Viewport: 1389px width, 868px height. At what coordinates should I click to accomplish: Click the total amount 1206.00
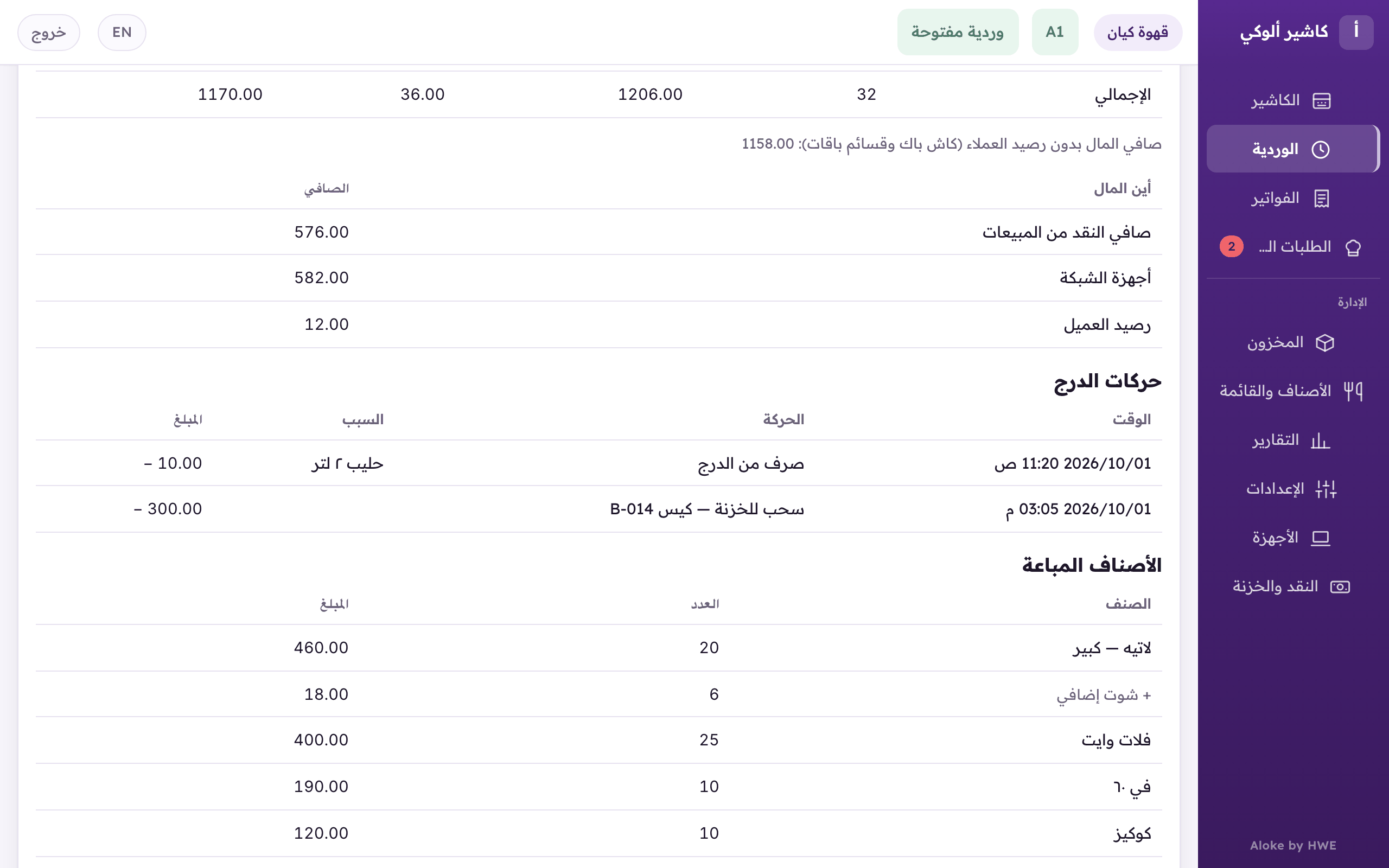point(651,95)
